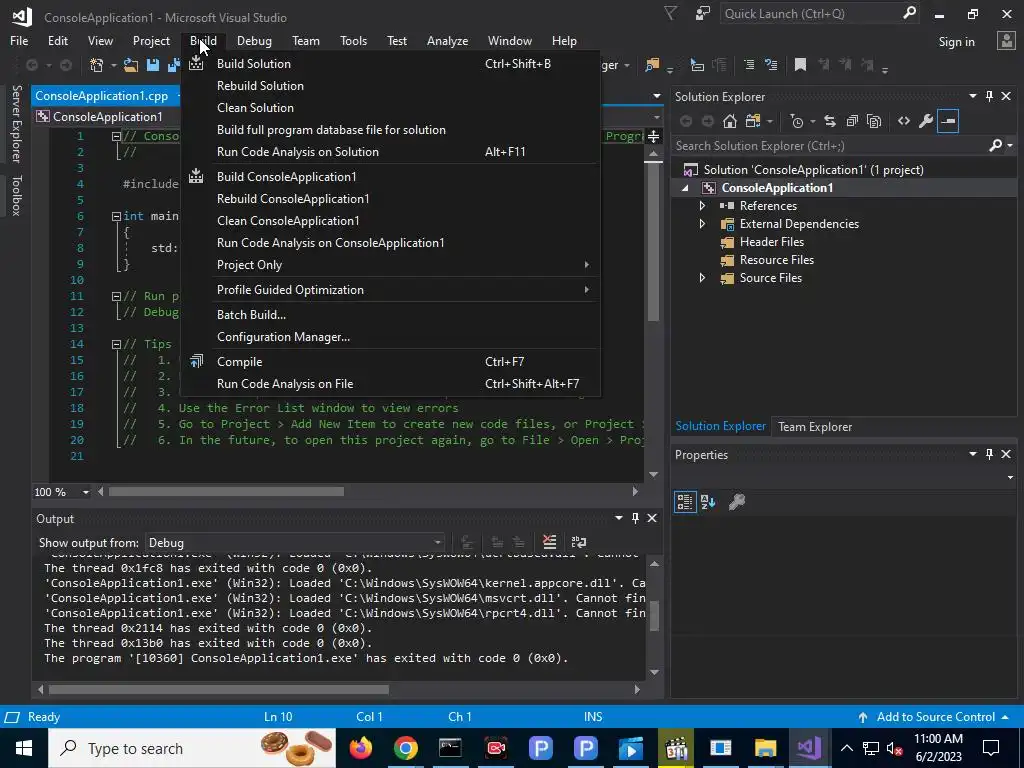The image size is (1024, 768).
Task: Open the 100 % zoom level dropdown
Action: click(x=85, y=492)
